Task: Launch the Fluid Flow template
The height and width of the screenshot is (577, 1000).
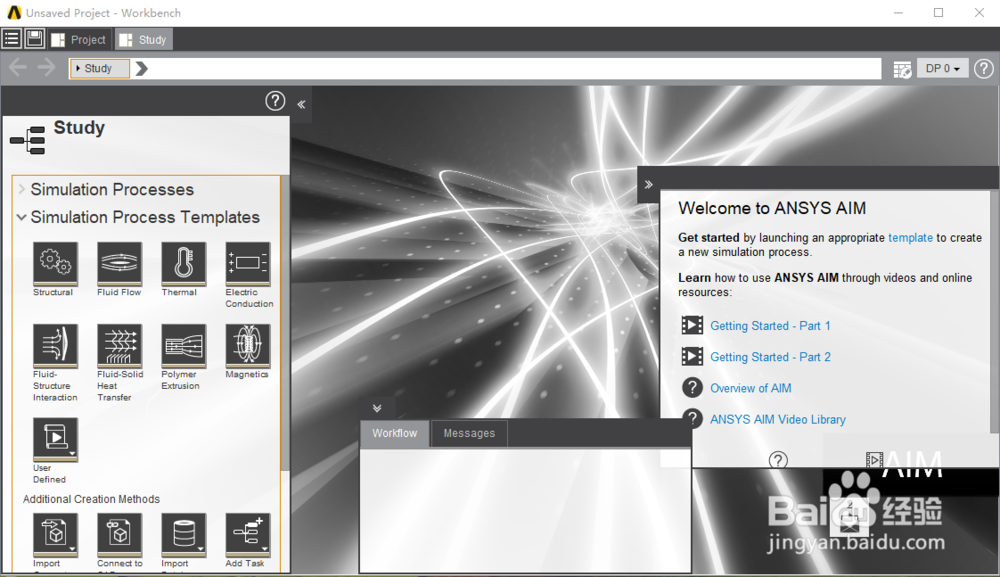Action: (x=119, y=263)
